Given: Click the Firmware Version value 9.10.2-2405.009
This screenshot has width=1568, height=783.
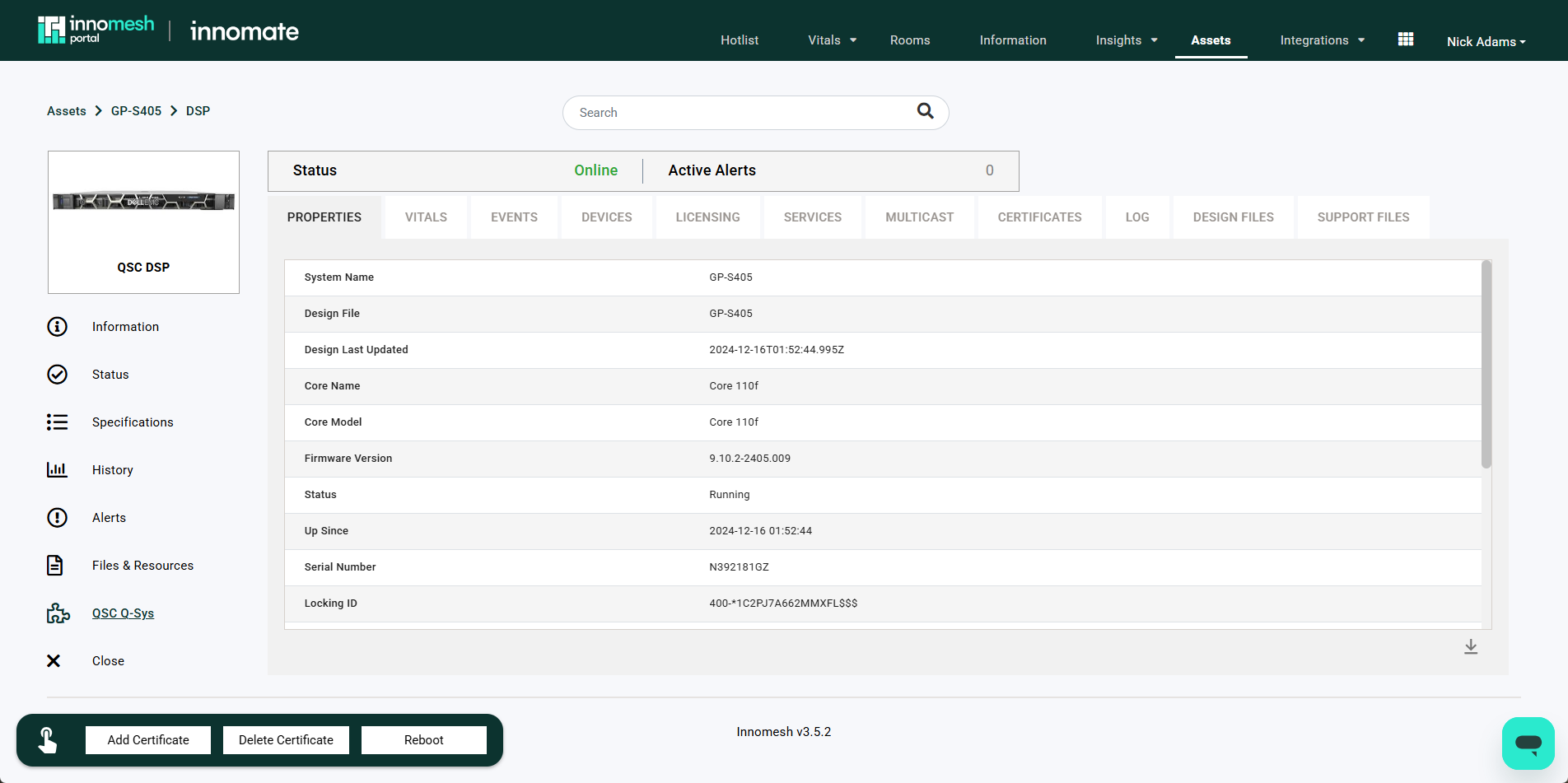Looking at the screenshot, I should coord(749,459).
